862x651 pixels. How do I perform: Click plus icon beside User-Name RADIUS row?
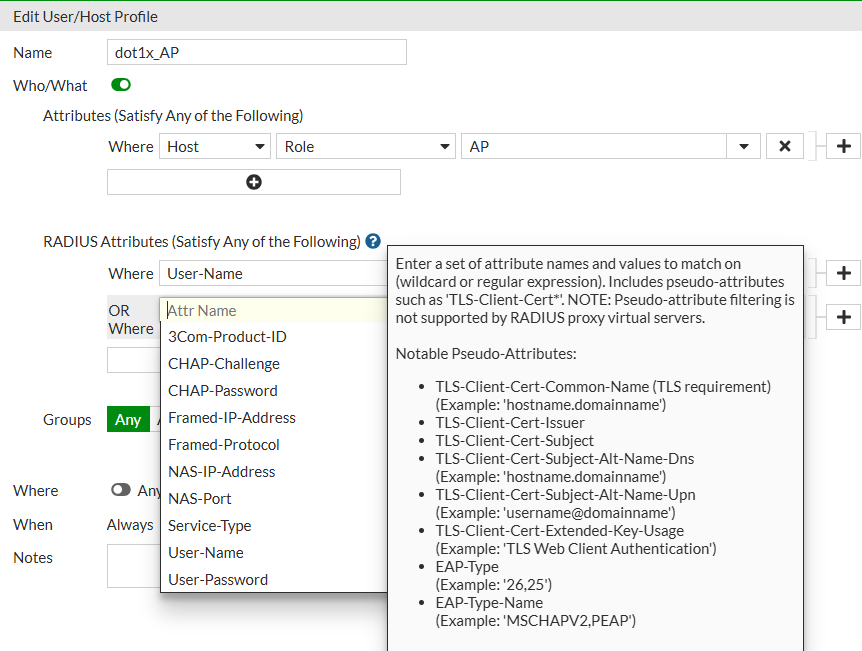coord(843,273)
